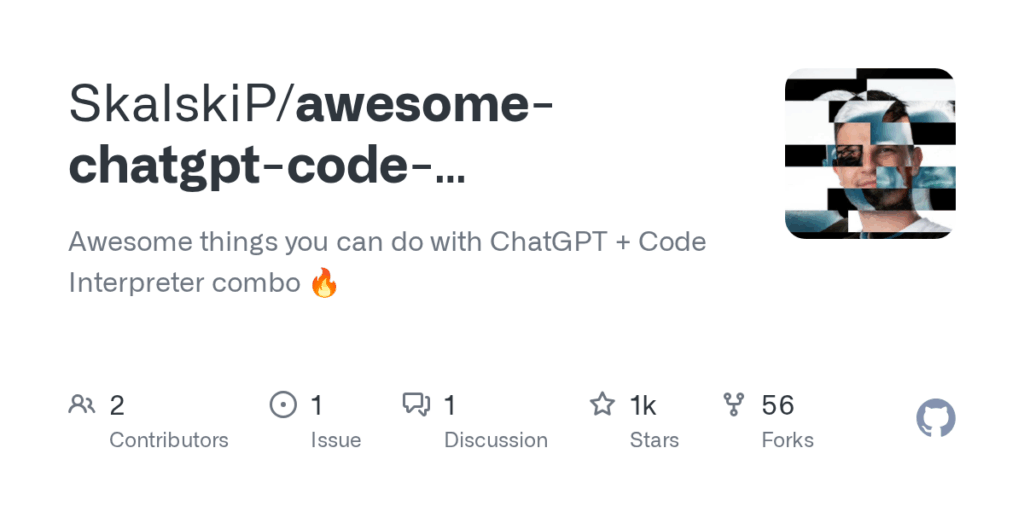Image resolution: width=1024 pixels, height=512 pixels.
Task: Select the Stars label
Action: (x=654, y=440)
